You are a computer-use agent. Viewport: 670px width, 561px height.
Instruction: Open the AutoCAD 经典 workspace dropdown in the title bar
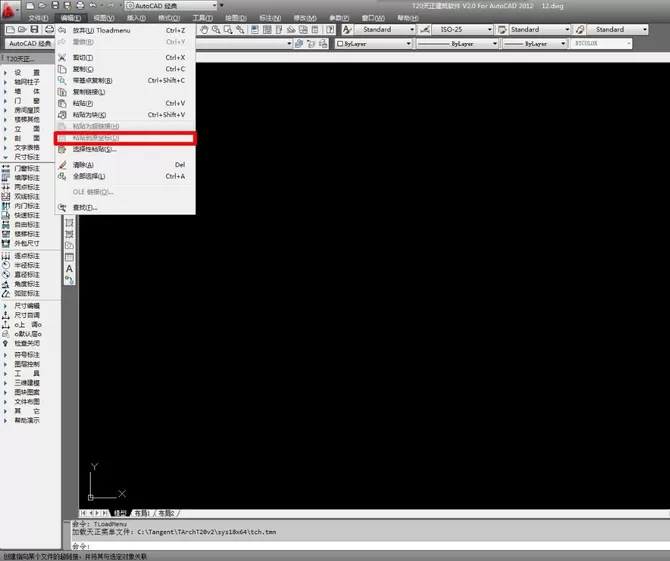tap(171, 6)
